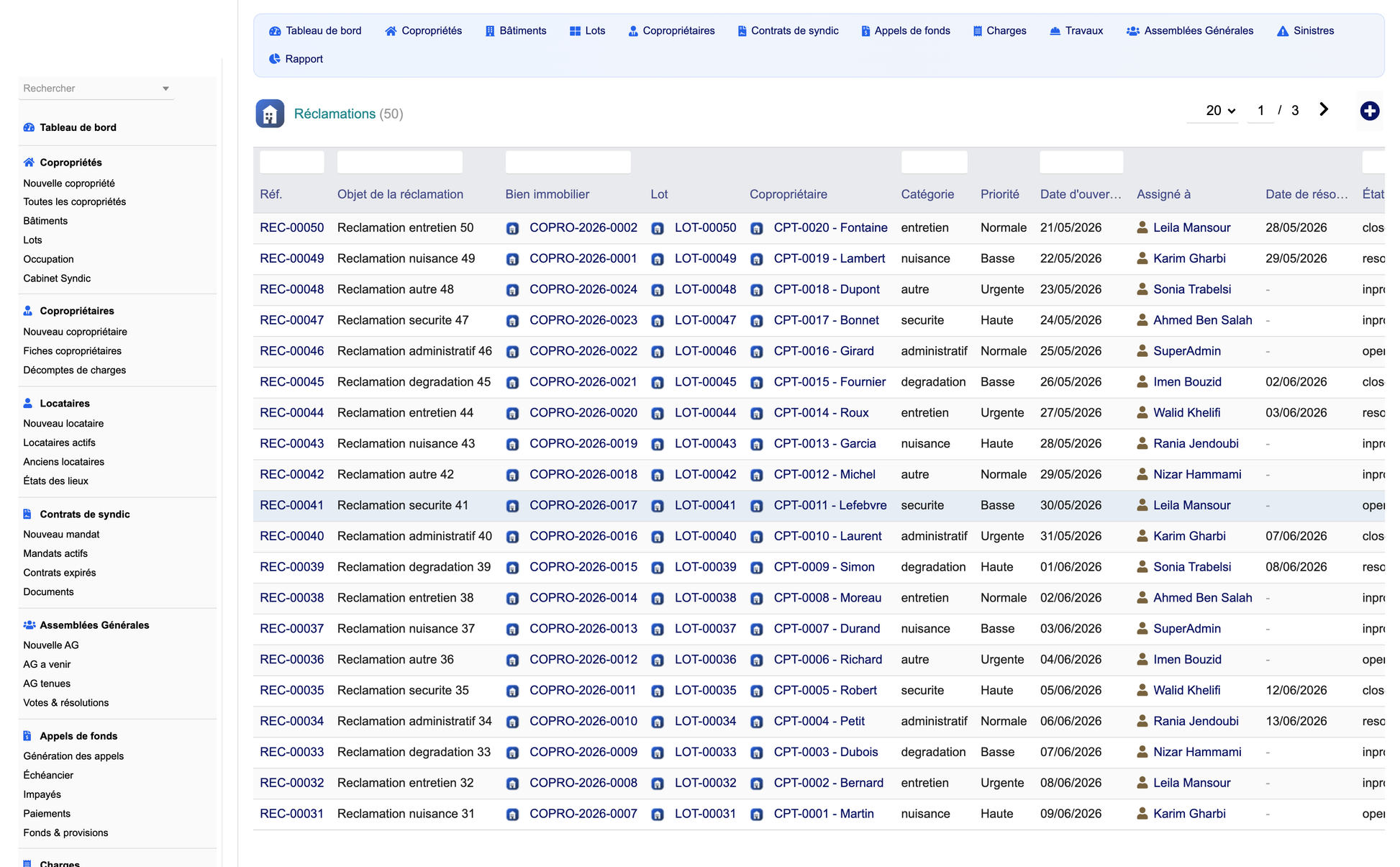Click the Charges list icon in top menu

coord(978,31)
